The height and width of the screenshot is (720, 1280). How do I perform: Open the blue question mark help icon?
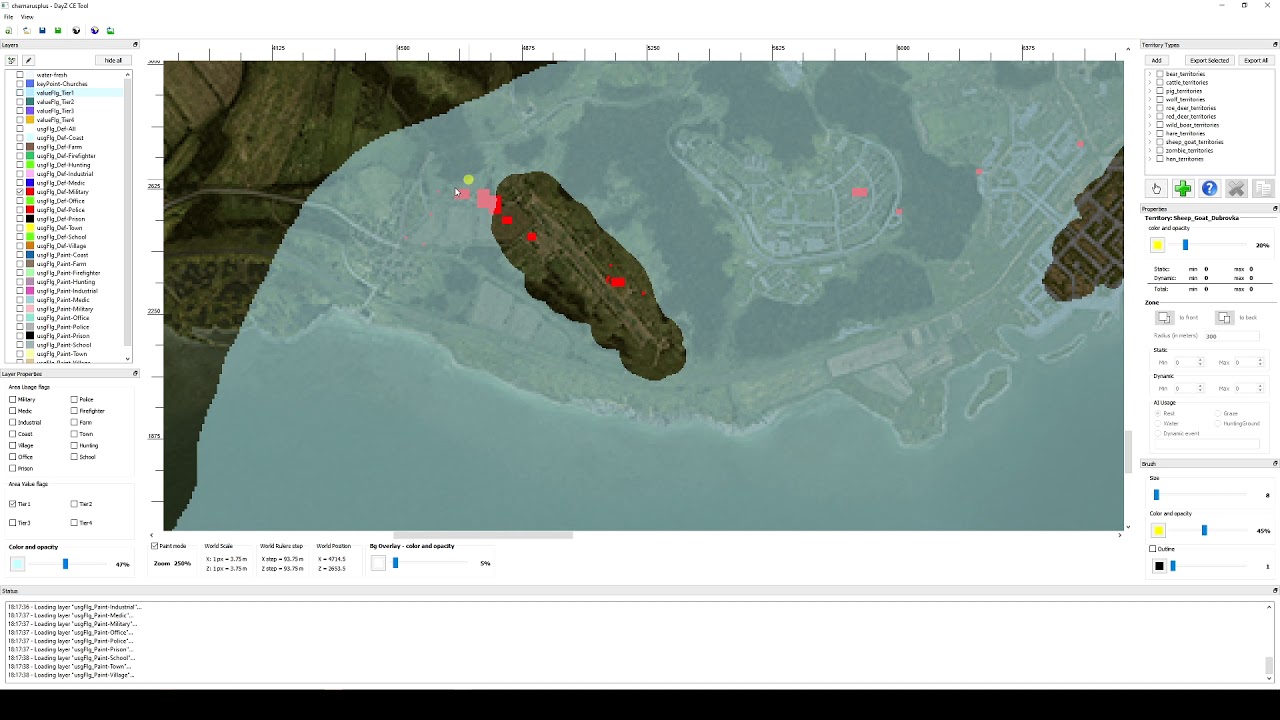(1210, 189)
